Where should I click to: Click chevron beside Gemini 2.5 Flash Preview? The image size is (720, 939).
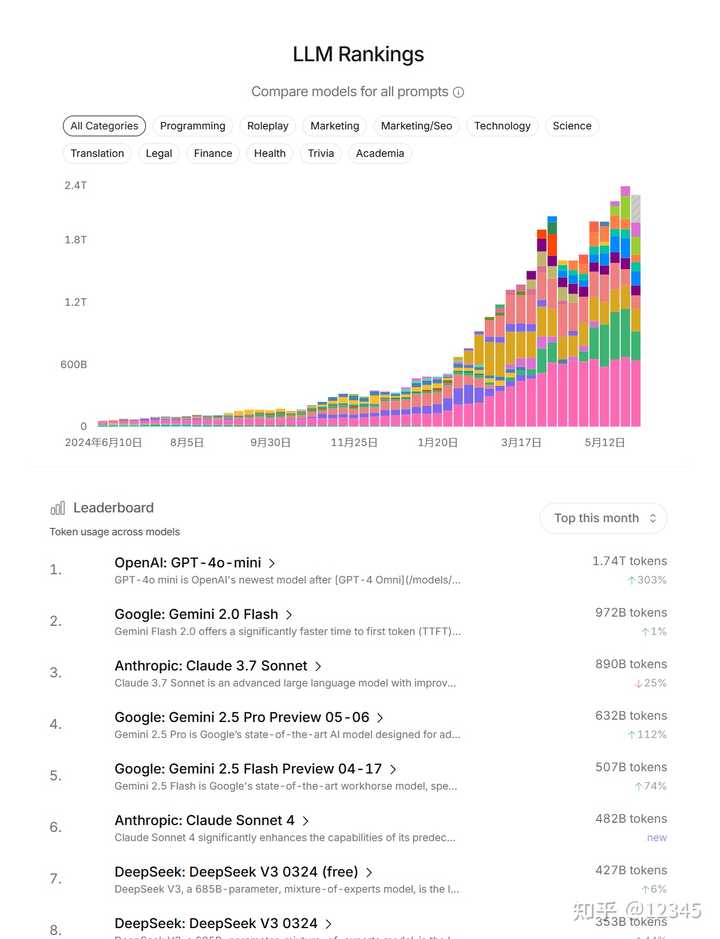click(393, 769)
